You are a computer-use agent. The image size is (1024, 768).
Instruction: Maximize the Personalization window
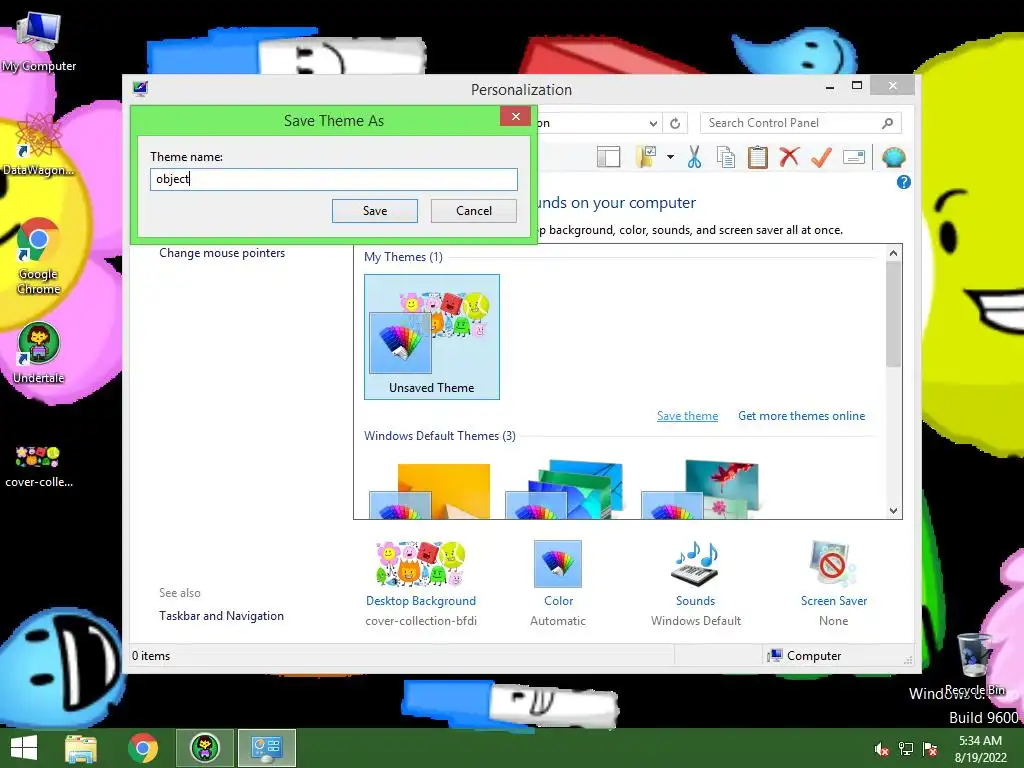857,86
